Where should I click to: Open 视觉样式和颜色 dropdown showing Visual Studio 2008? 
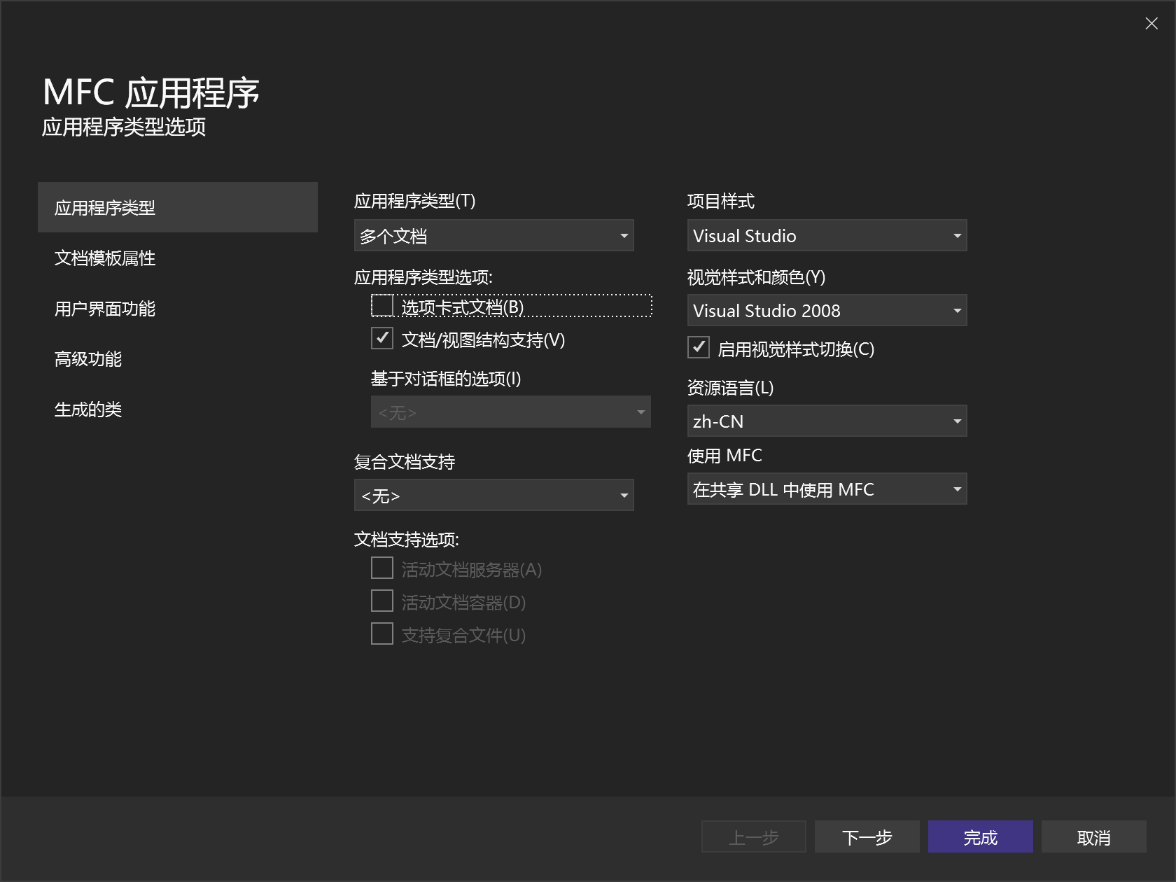(x=827, y=310)
